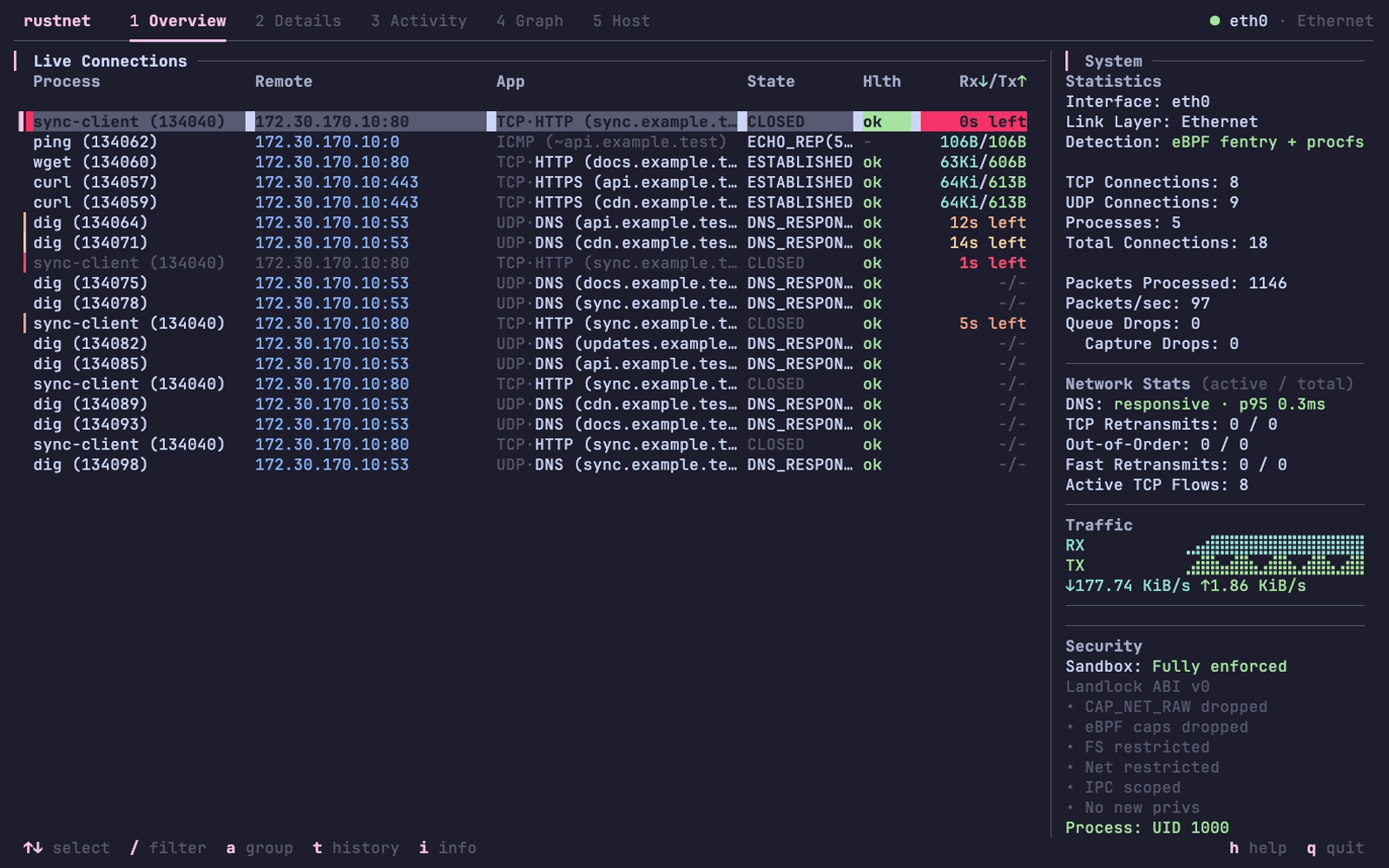This screenshot has width=1389, height=868.
Task: Open help from the footer
Action: coord(1258,848)
